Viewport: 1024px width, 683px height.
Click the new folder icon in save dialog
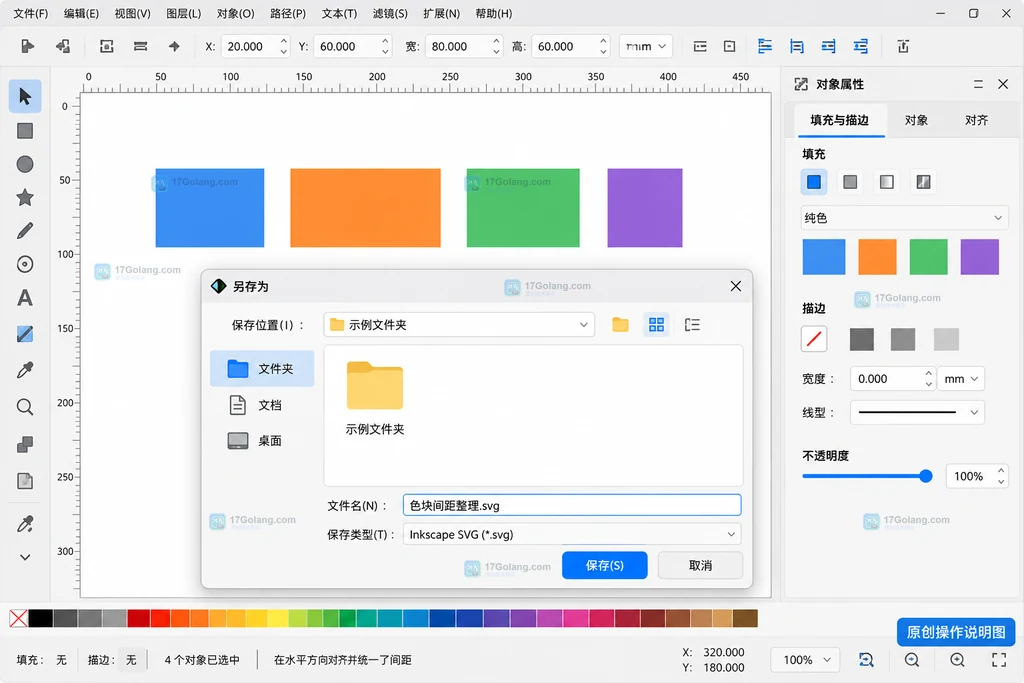point(620,325)
